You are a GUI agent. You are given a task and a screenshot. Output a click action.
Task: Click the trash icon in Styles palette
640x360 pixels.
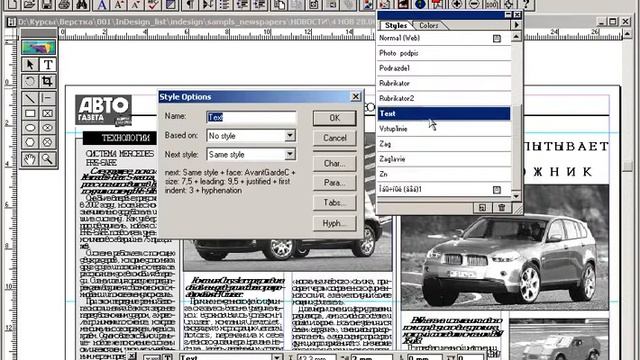point(502,208)
